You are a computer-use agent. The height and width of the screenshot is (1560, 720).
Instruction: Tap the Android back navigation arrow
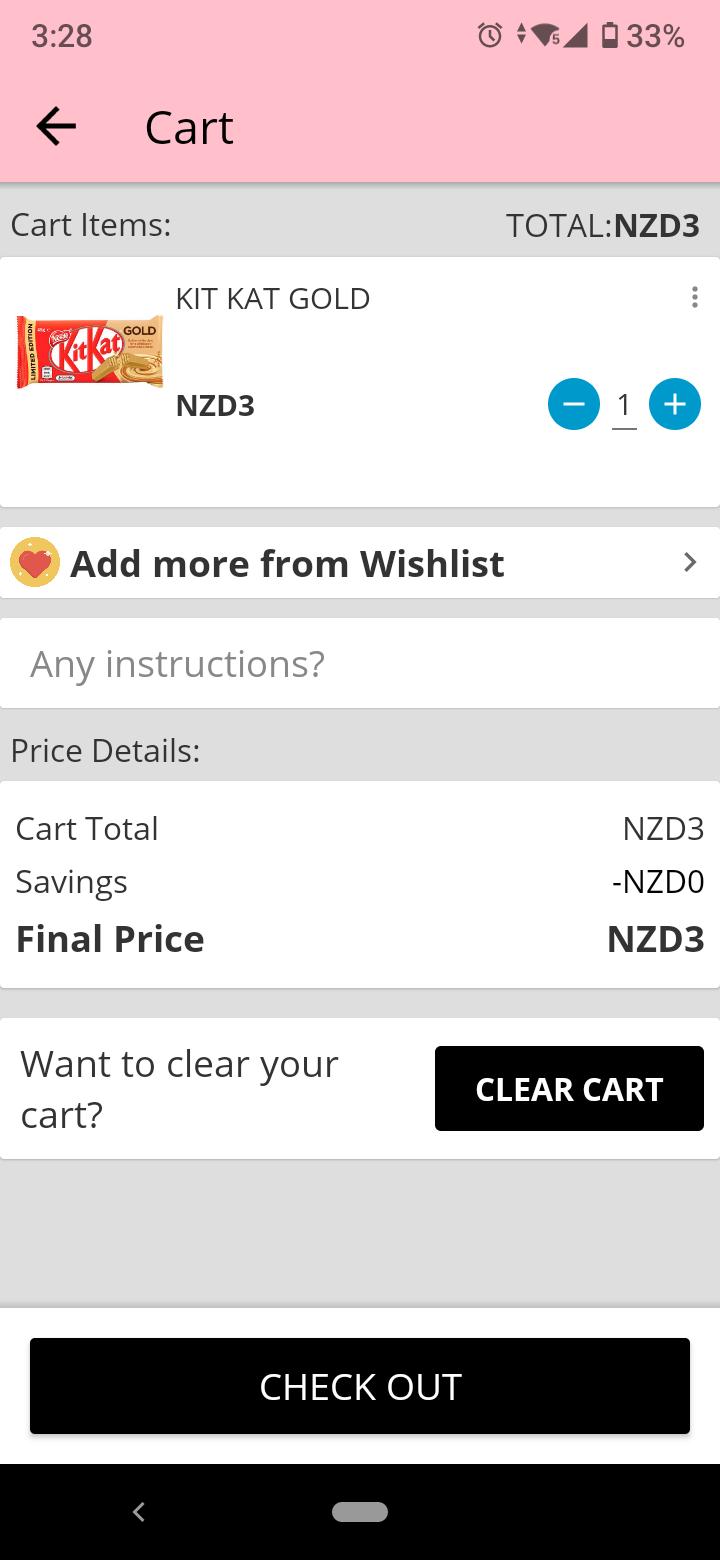pos(139,1512)
